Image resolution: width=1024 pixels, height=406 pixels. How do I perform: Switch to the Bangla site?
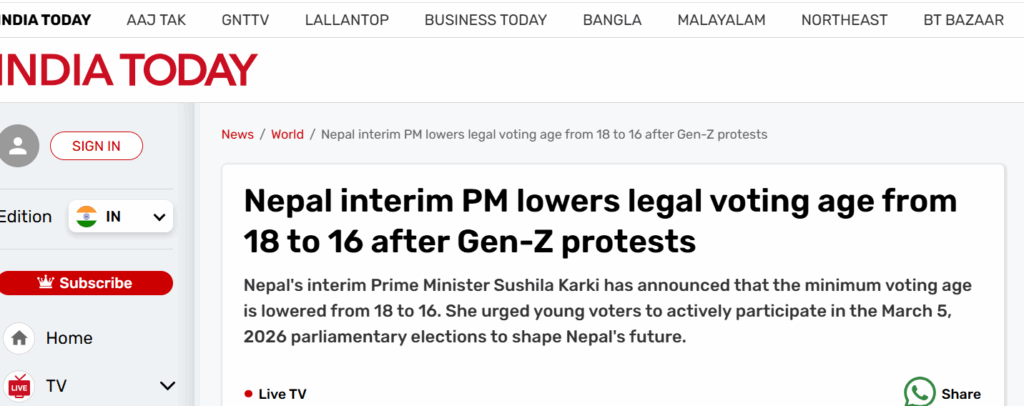tap(612, 20)
